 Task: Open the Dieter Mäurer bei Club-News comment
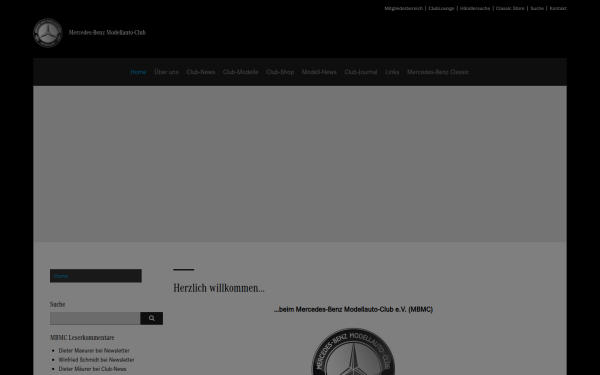tap(92, 369)
